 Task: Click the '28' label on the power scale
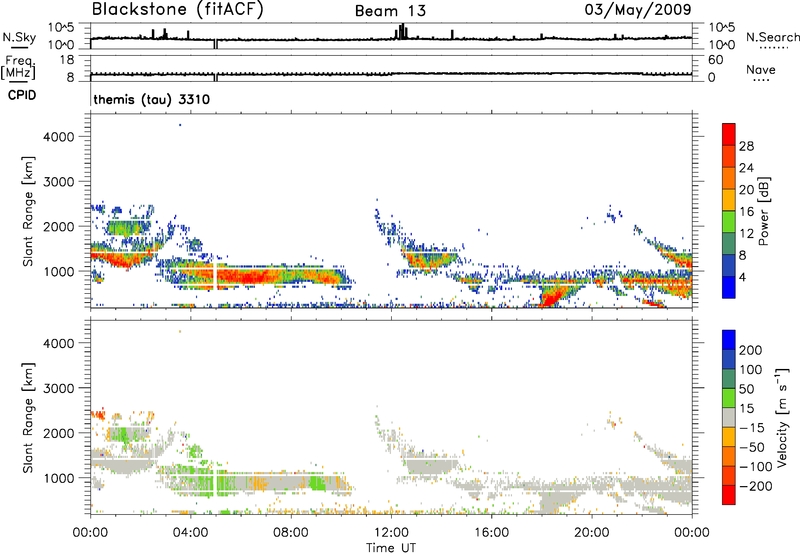pos(746,146)
